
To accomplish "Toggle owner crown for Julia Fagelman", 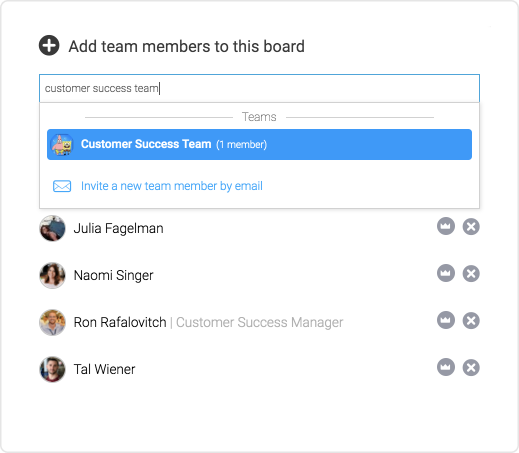I will click(446, 227).
